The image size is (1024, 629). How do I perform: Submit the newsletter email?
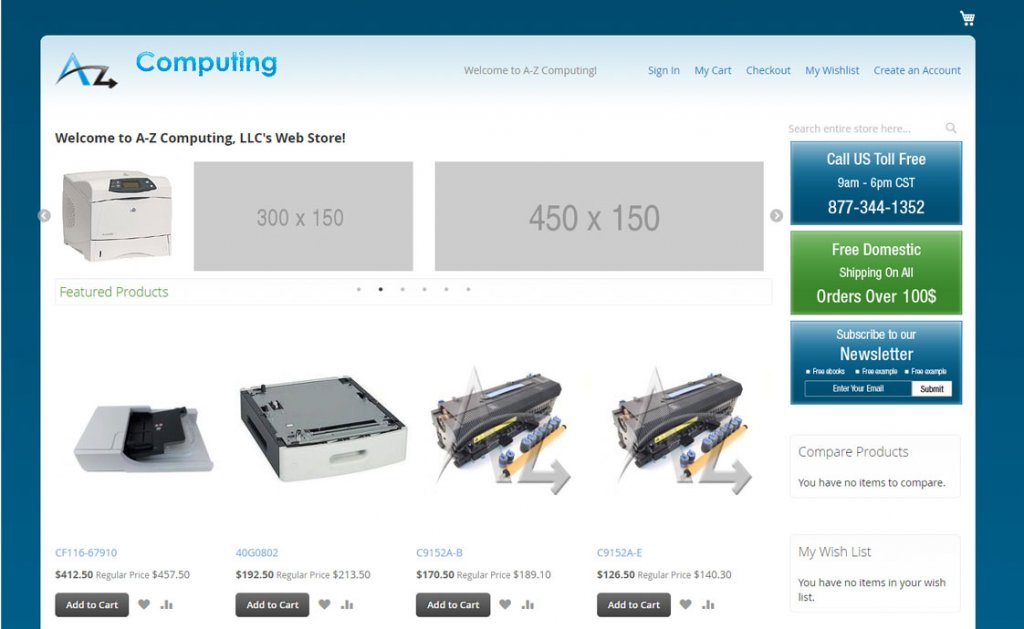(x=932, y=389)
